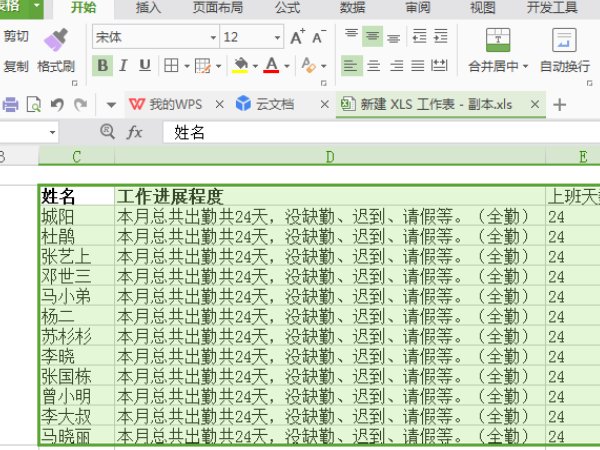
Task: Switch to 云文档 tab
Action: 265,104
